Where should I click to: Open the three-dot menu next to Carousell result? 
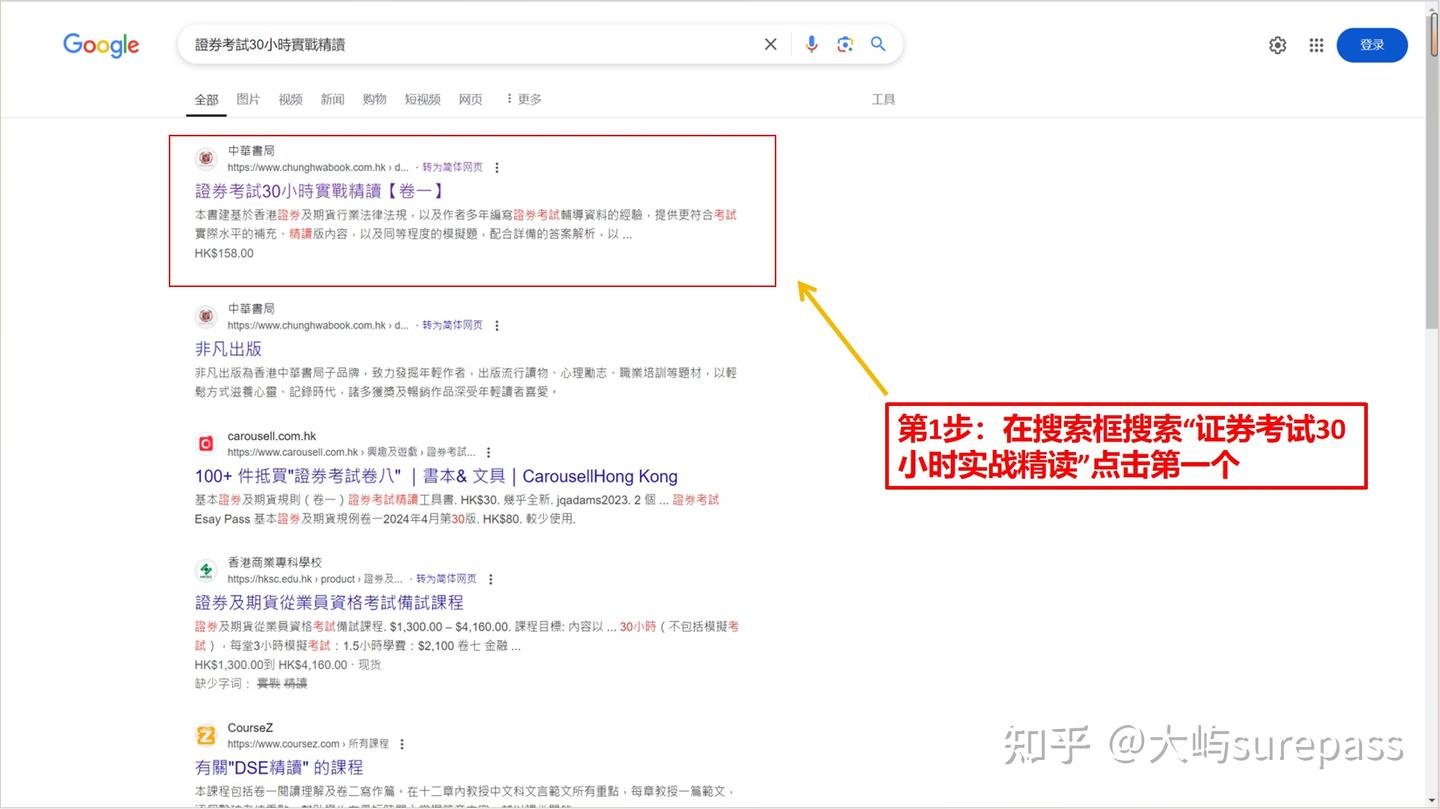coord(489,451)
